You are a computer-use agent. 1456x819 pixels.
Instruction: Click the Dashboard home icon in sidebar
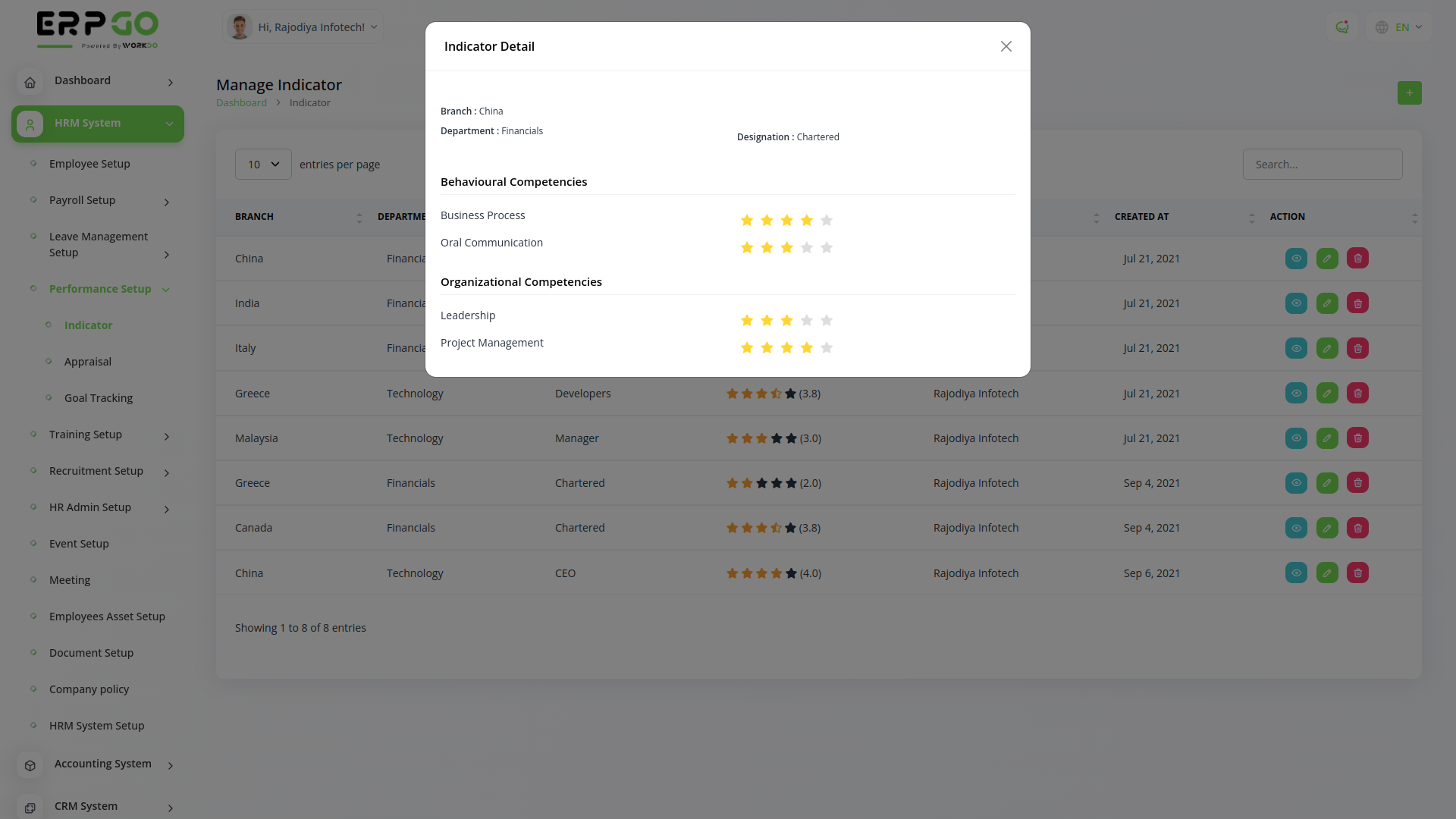click(x=30, y=83)
